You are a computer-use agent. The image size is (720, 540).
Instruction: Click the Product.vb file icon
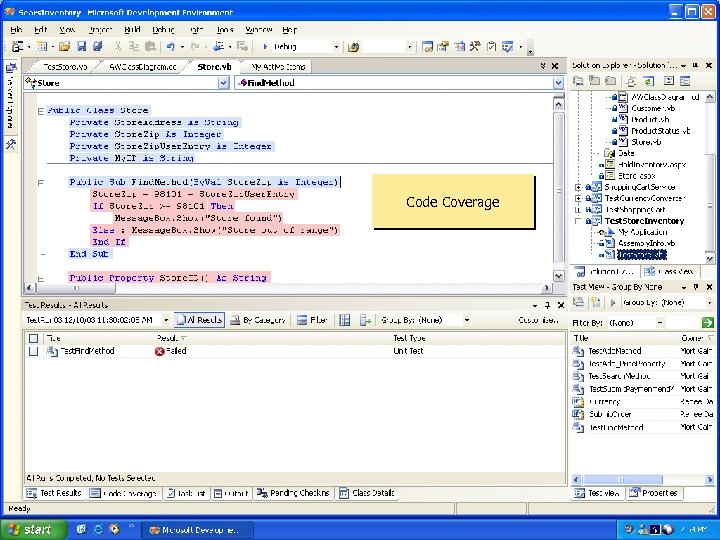[x=622, y=119]
